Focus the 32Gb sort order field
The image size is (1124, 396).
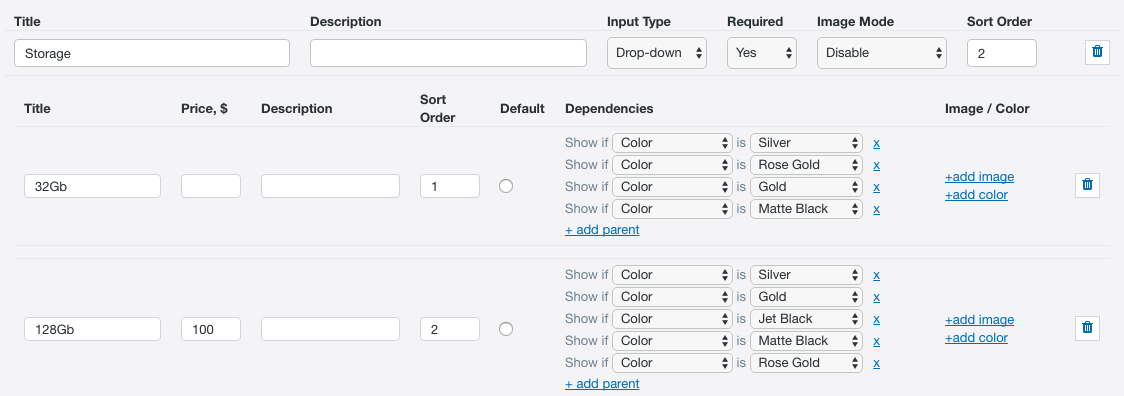pyautogui.click(x=449, y=186)
